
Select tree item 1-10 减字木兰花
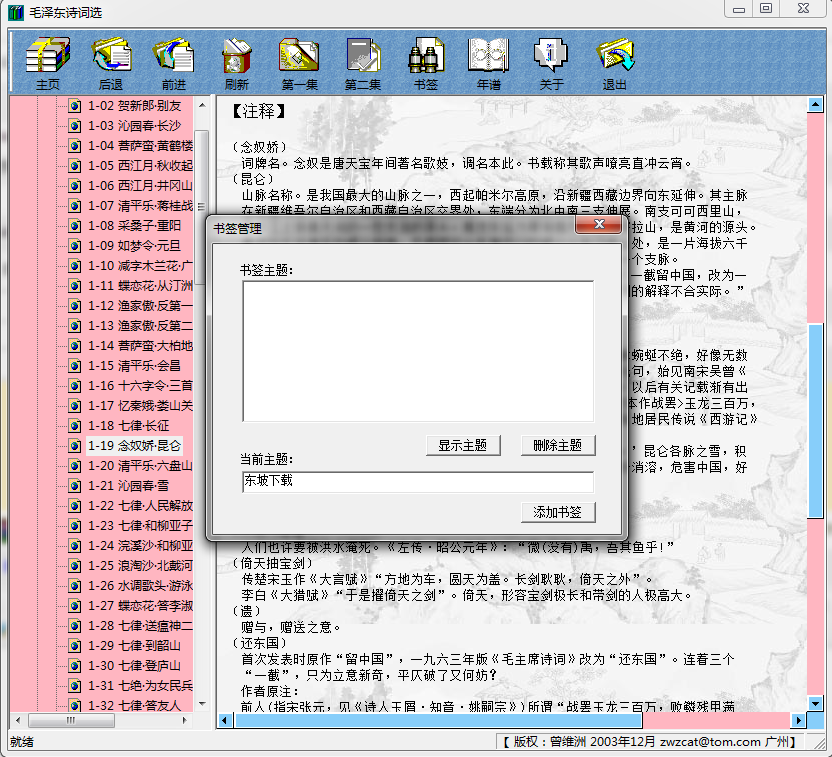coord(140,266)
